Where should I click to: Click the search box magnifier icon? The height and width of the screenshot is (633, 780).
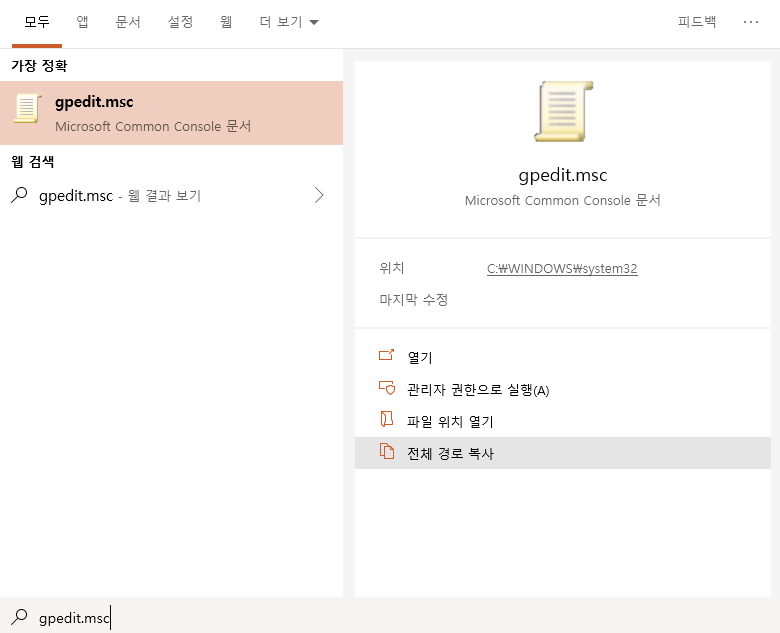(19, 617)
